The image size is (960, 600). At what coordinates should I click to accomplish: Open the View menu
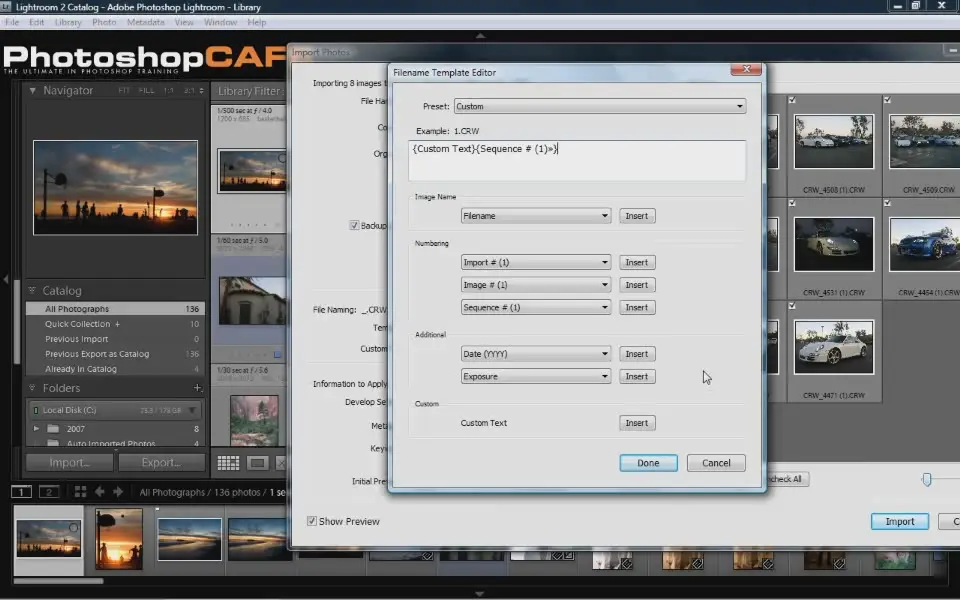click(184, 22)
